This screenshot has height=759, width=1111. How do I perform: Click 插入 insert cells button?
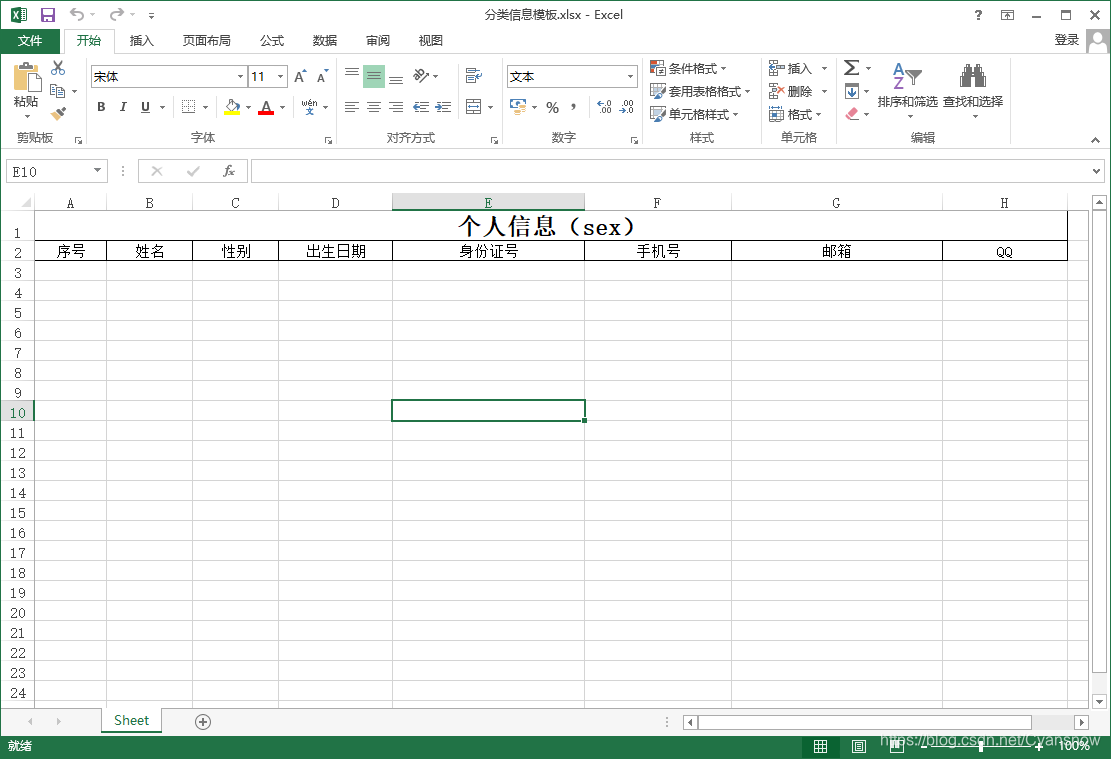click(x=790, y=69)
